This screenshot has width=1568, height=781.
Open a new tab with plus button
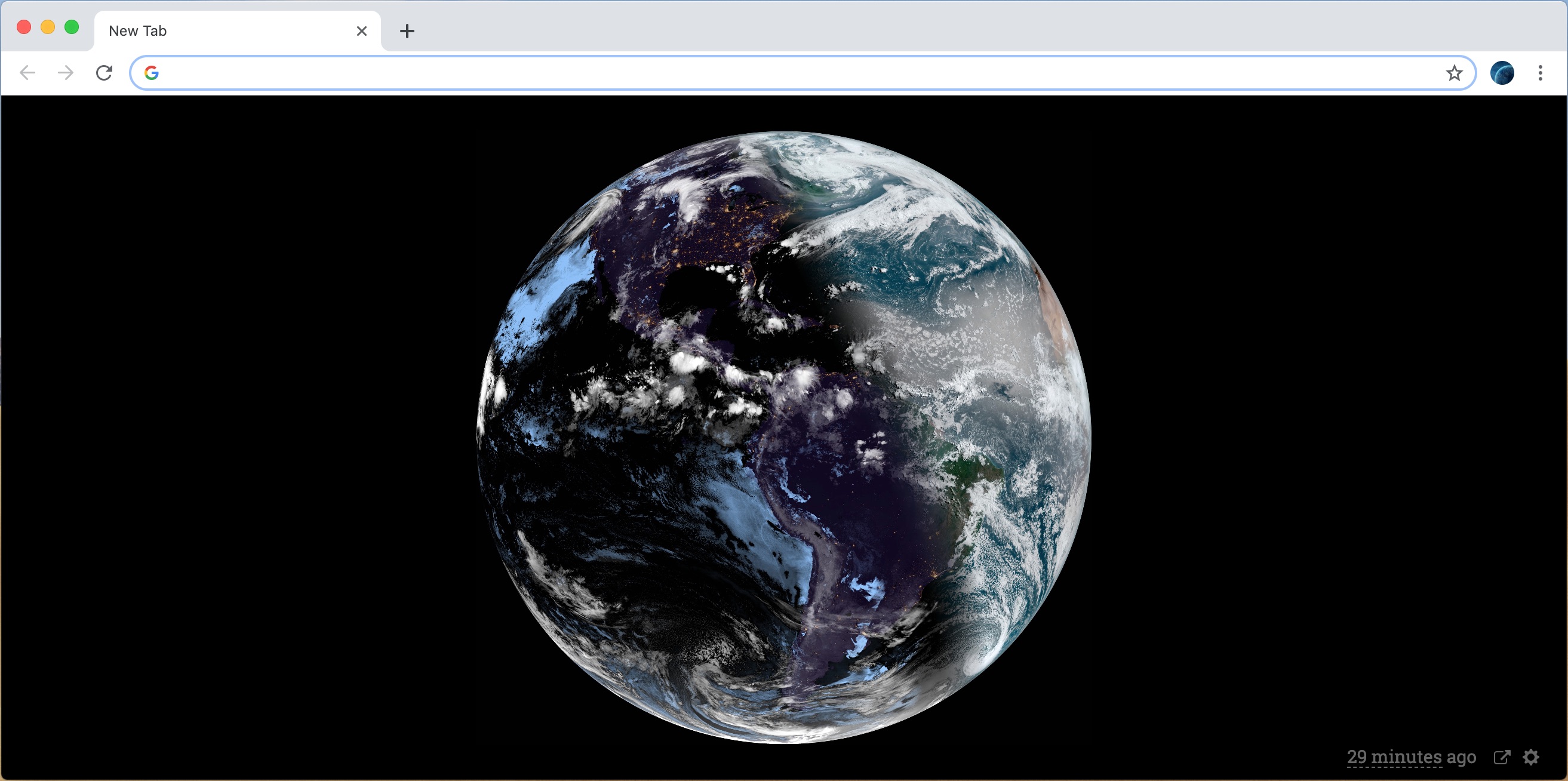tap(407, 31)
